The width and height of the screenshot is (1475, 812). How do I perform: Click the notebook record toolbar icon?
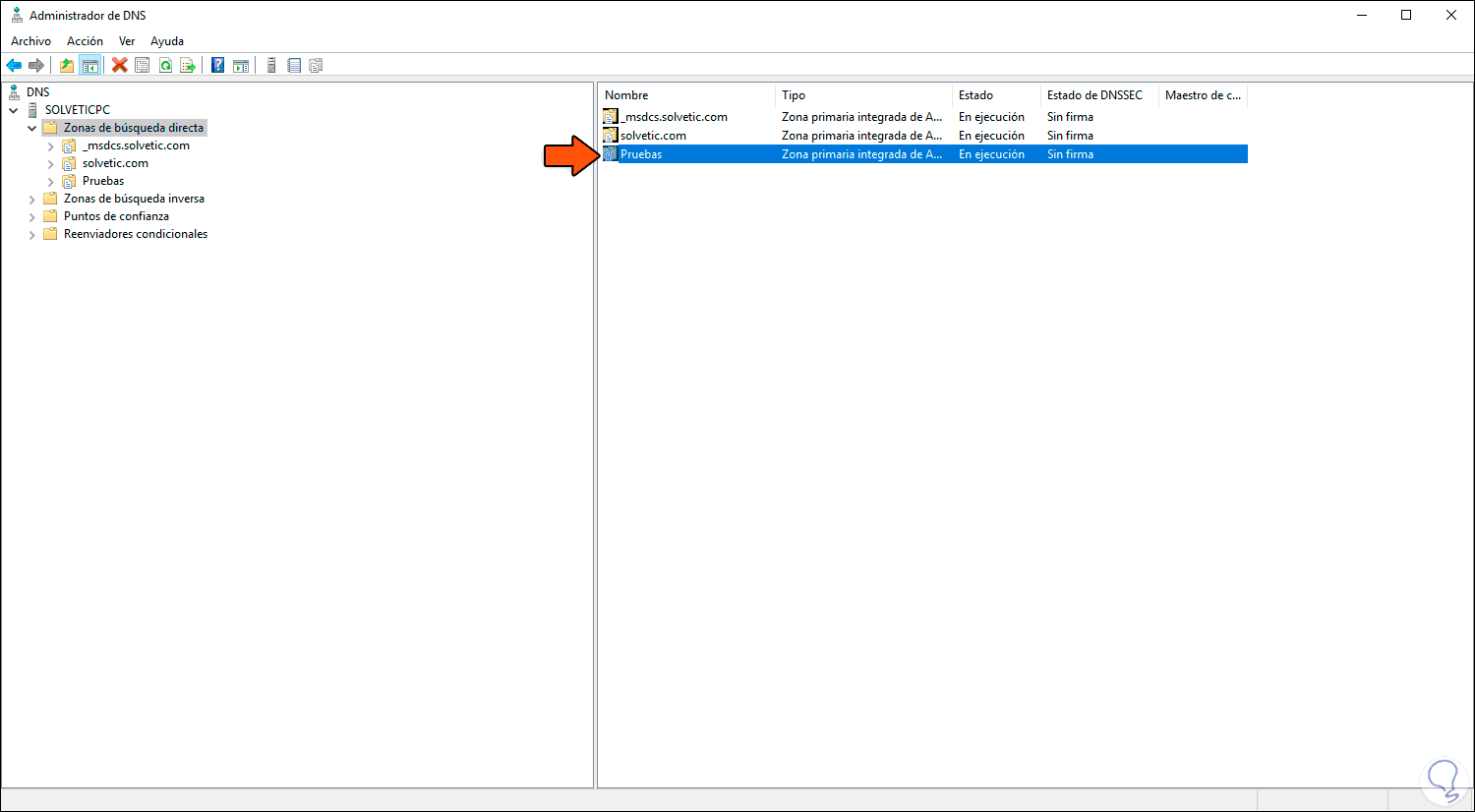tap(293, 65)
